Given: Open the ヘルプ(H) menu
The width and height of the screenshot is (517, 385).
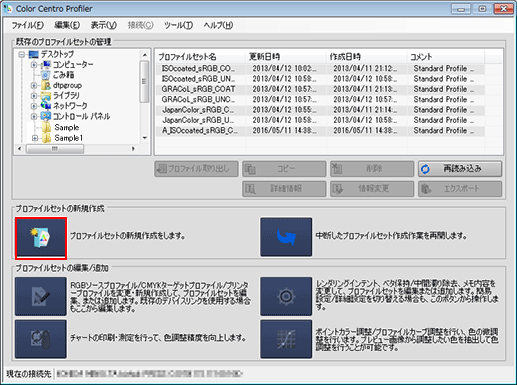Looking at the screenshot, I should coord(218,25).
